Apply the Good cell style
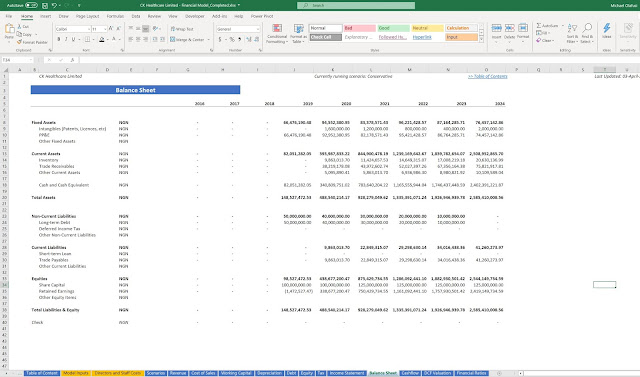640x377 pixels. coord(393,28)
